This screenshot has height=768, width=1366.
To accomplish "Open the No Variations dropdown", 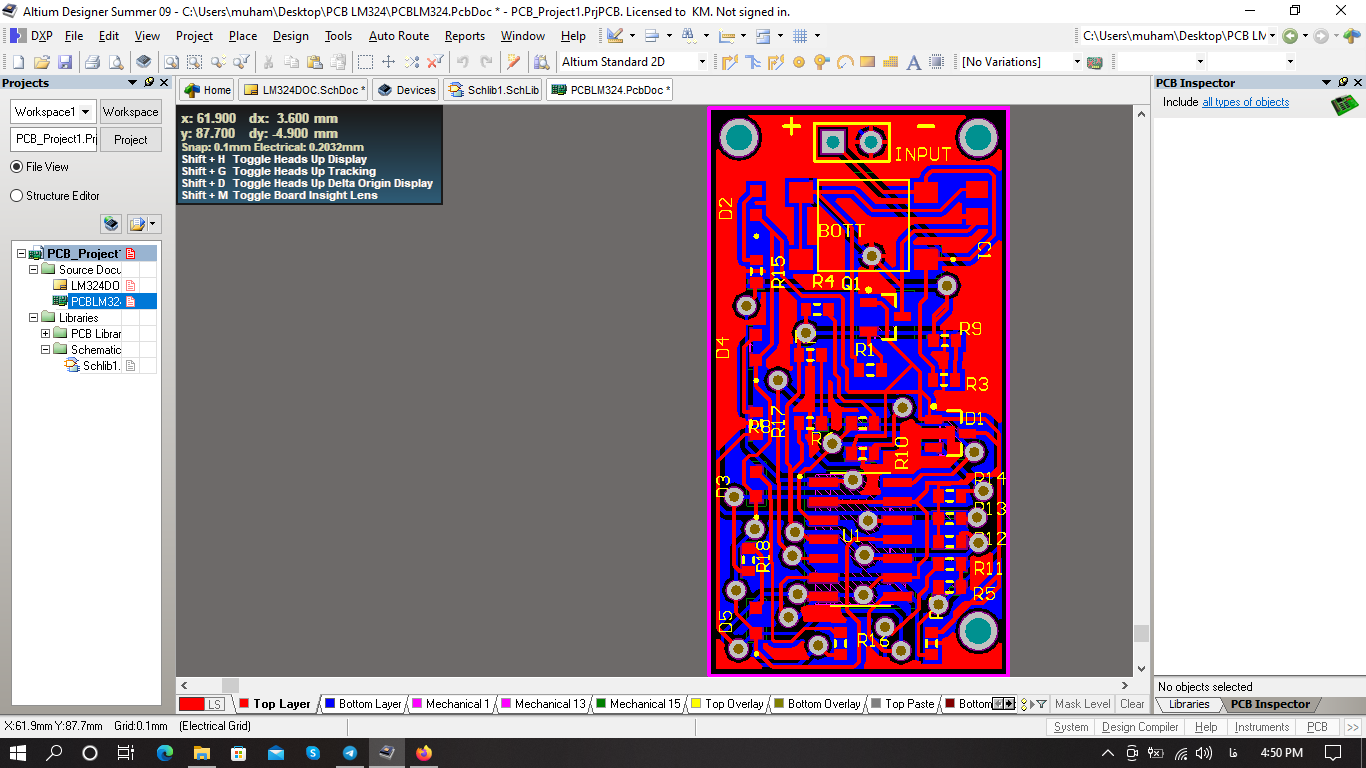I will point(1077,62).
